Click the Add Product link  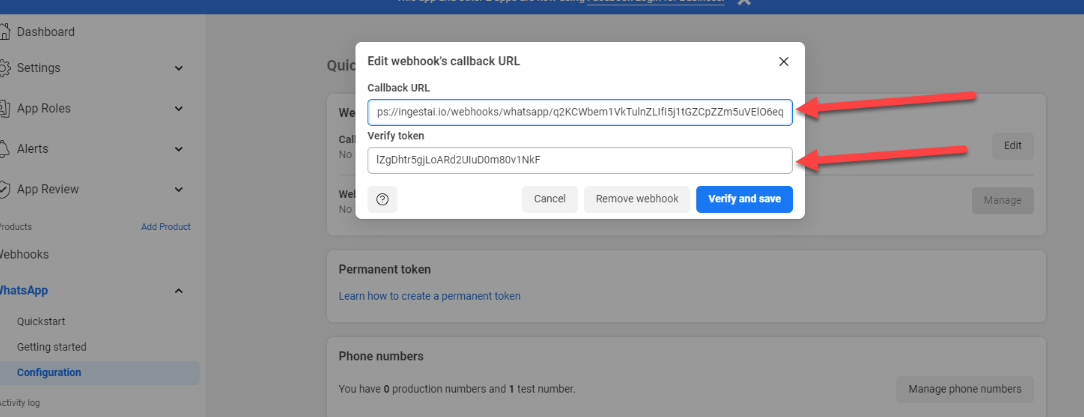(166, 227)
